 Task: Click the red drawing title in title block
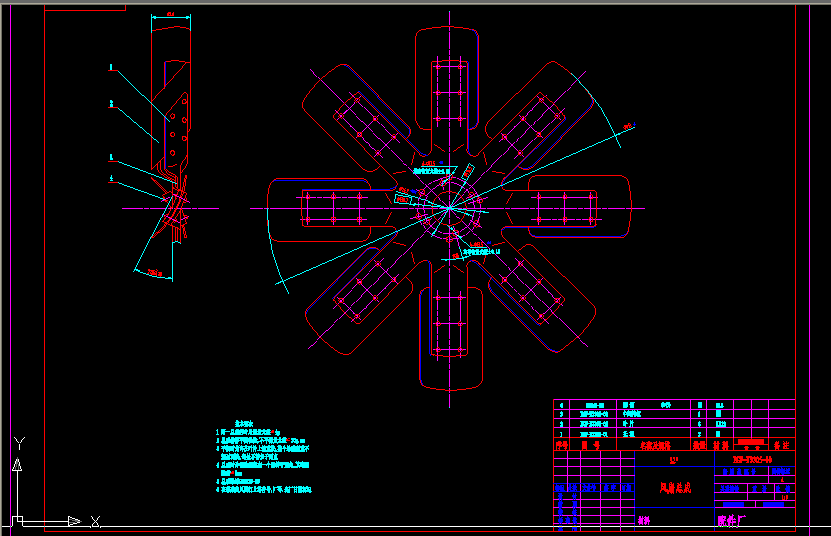point(675,489)
